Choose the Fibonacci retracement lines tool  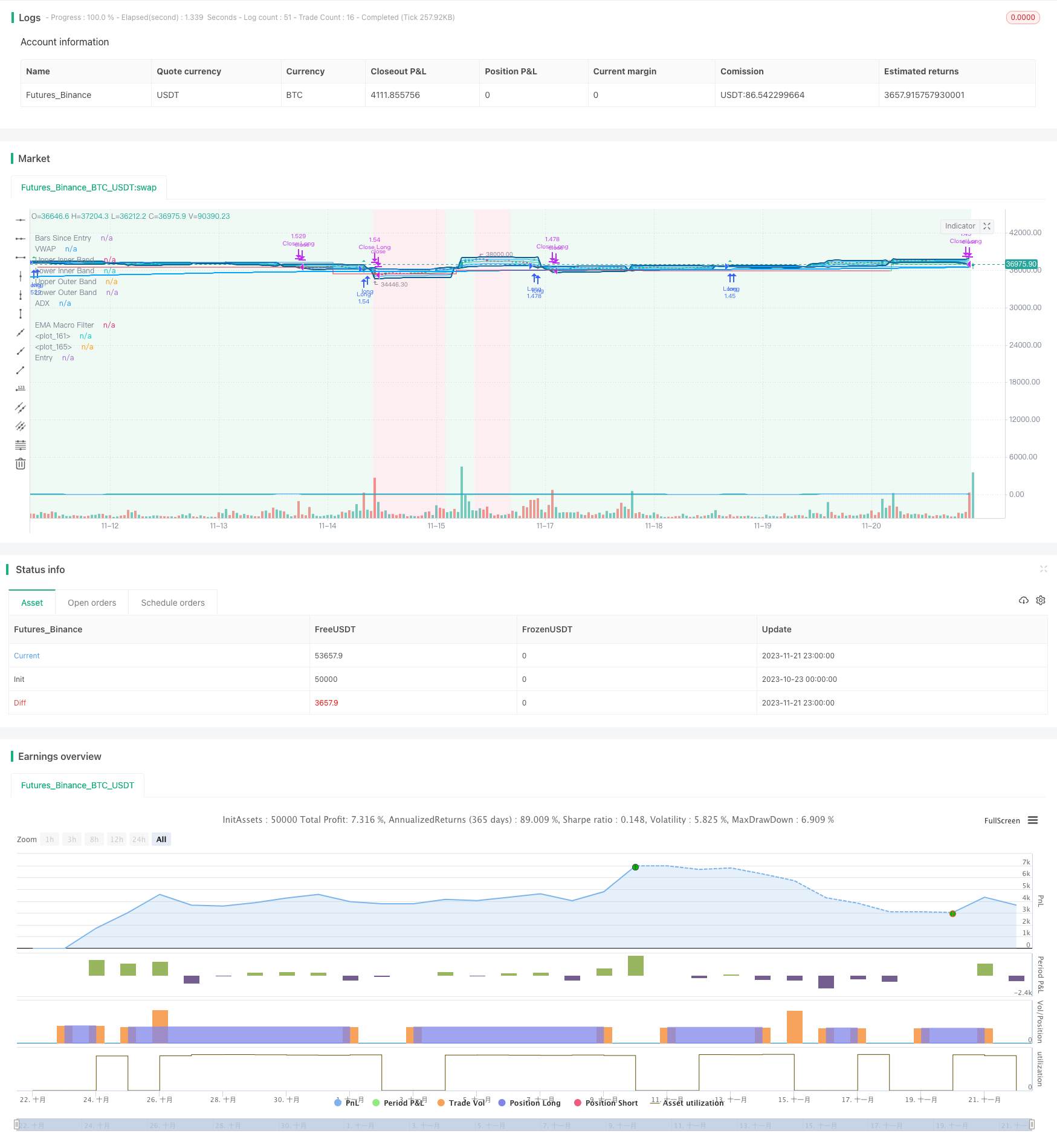pos(21,445)
